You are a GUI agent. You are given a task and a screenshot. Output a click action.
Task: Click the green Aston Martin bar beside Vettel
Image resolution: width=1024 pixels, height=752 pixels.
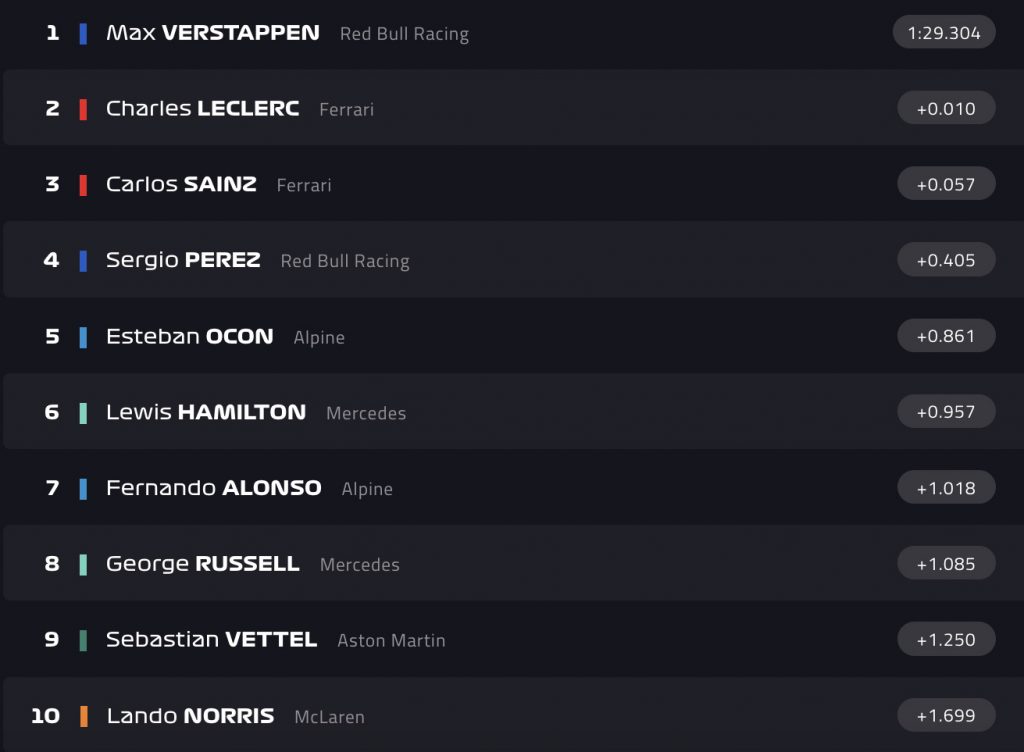[x=83, y=641]
